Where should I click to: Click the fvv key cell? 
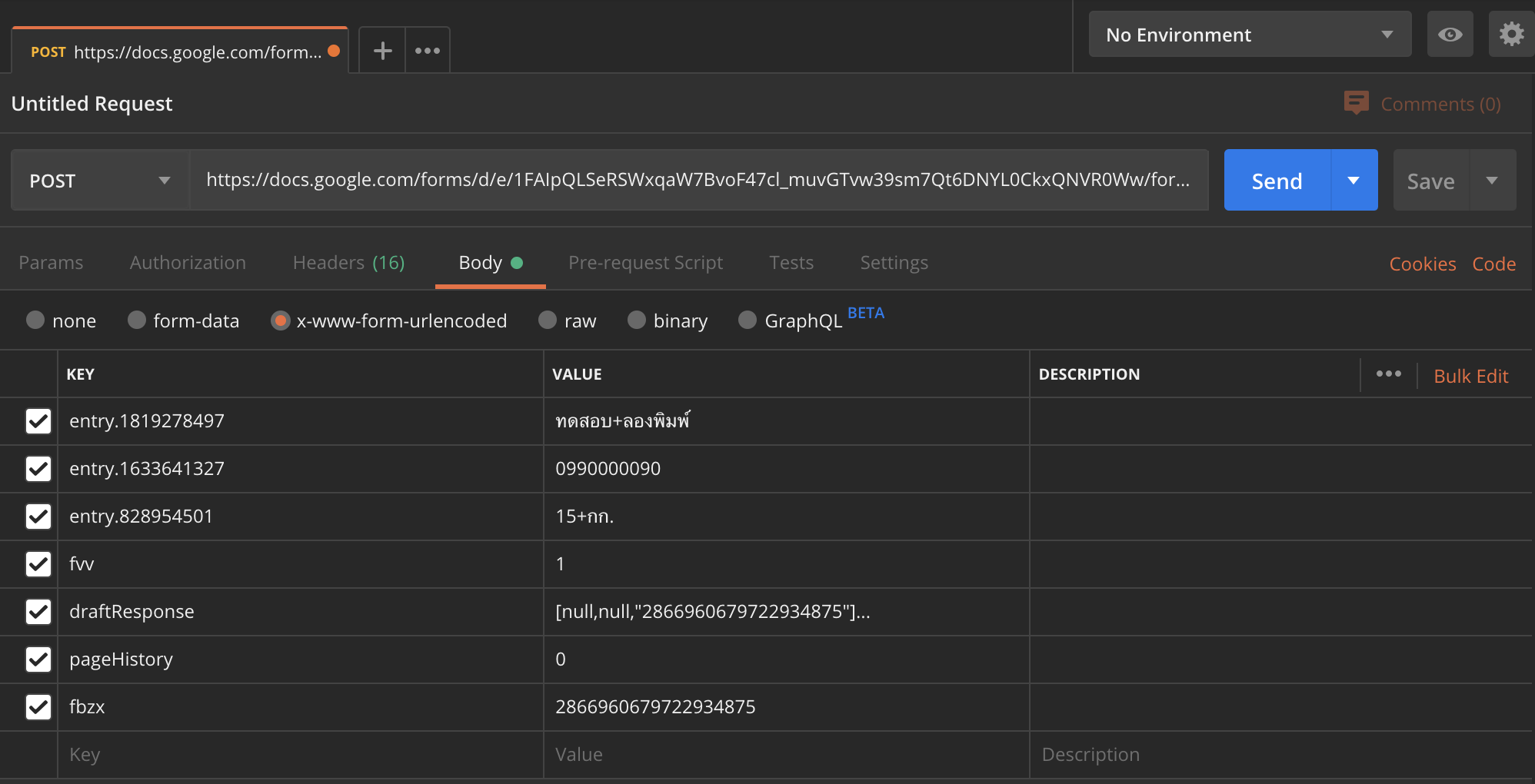[300, 564]
